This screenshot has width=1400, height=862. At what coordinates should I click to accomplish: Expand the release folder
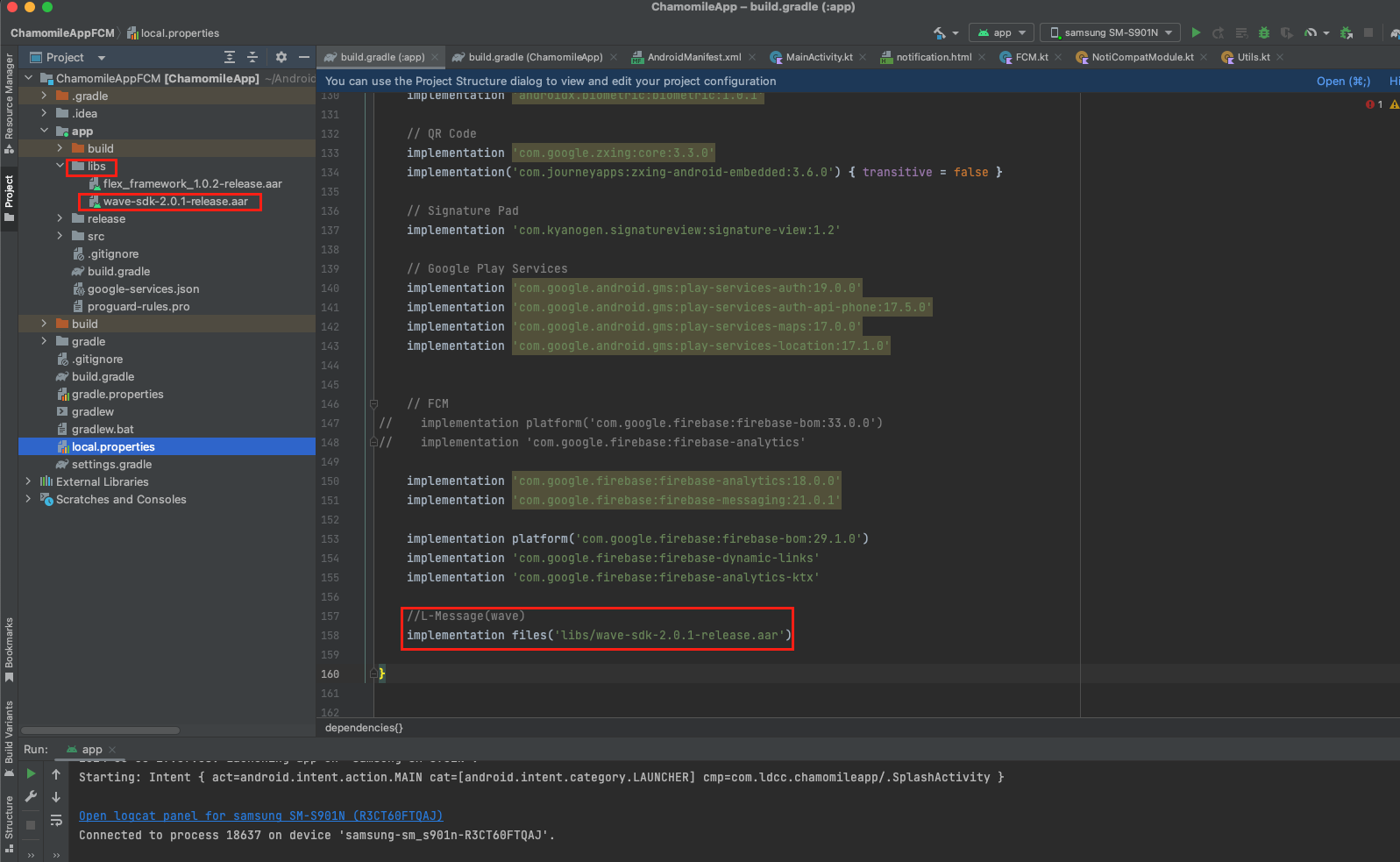coord(60,218)
